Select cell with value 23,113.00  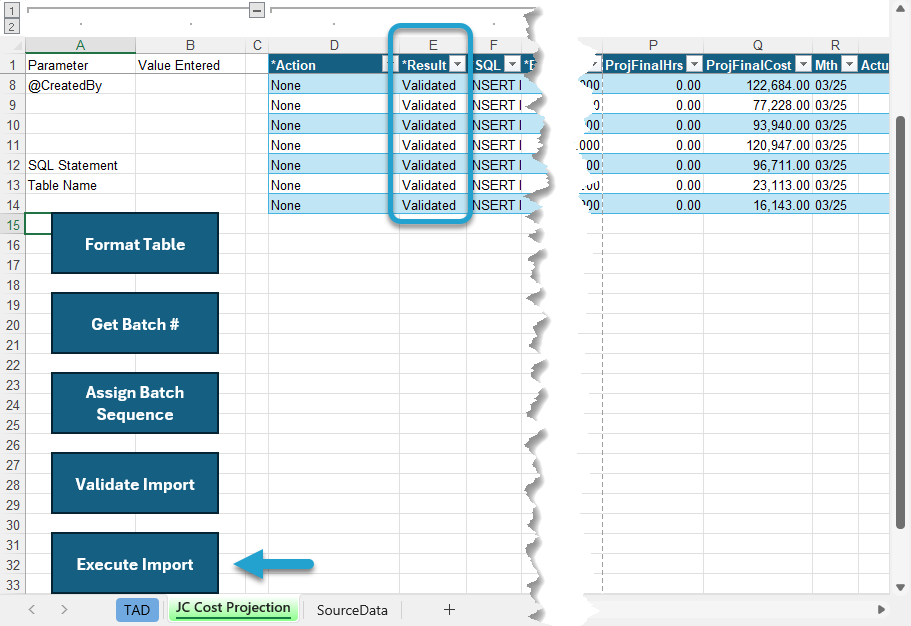pyautogui.click(x=758, y=185)
